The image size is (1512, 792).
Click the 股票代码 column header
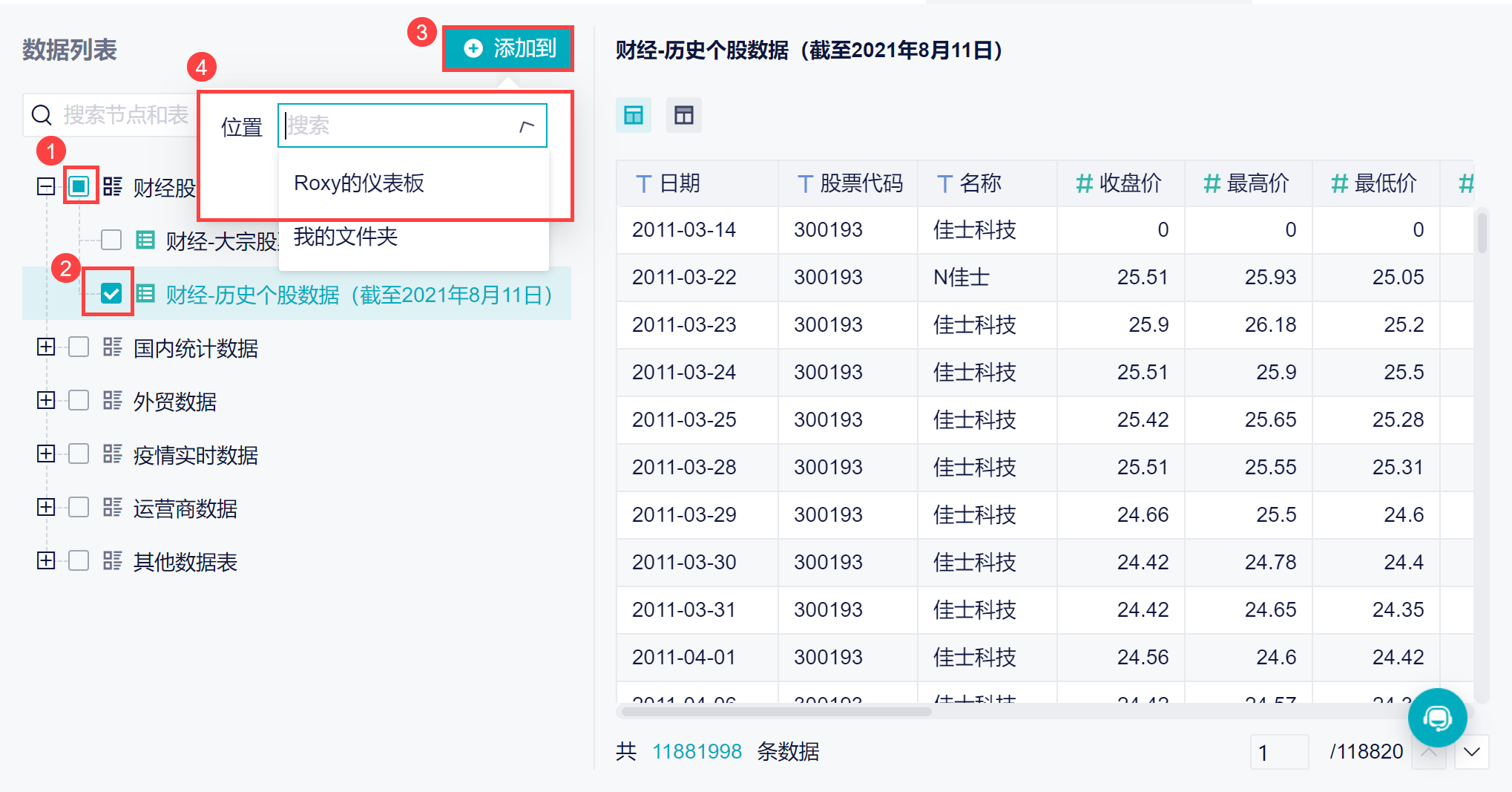click(848, 183)
